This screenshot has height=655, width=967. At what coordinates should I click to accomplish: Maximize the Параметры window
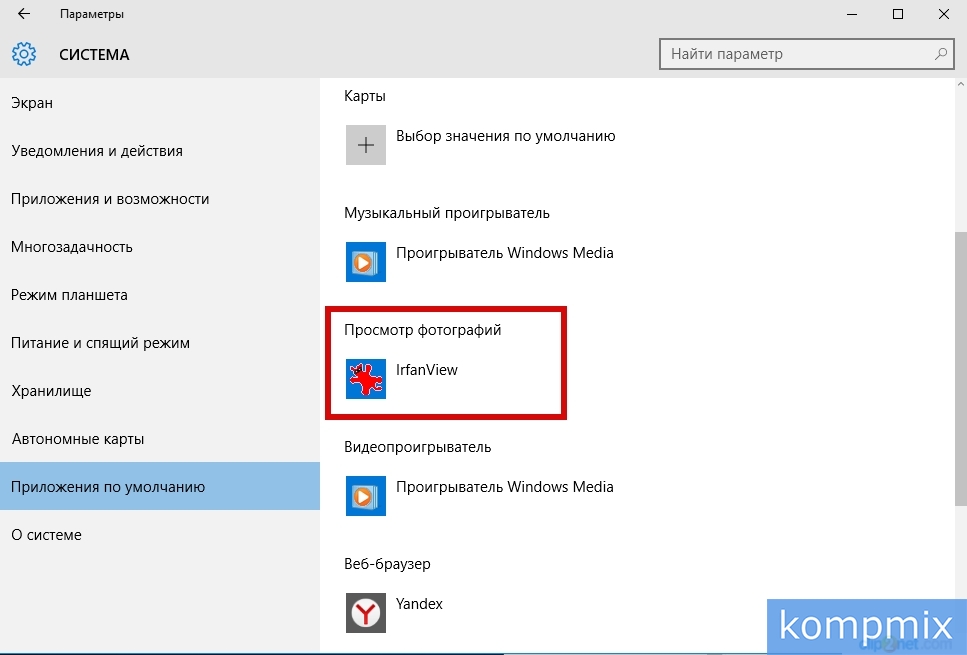pos(898,14)
